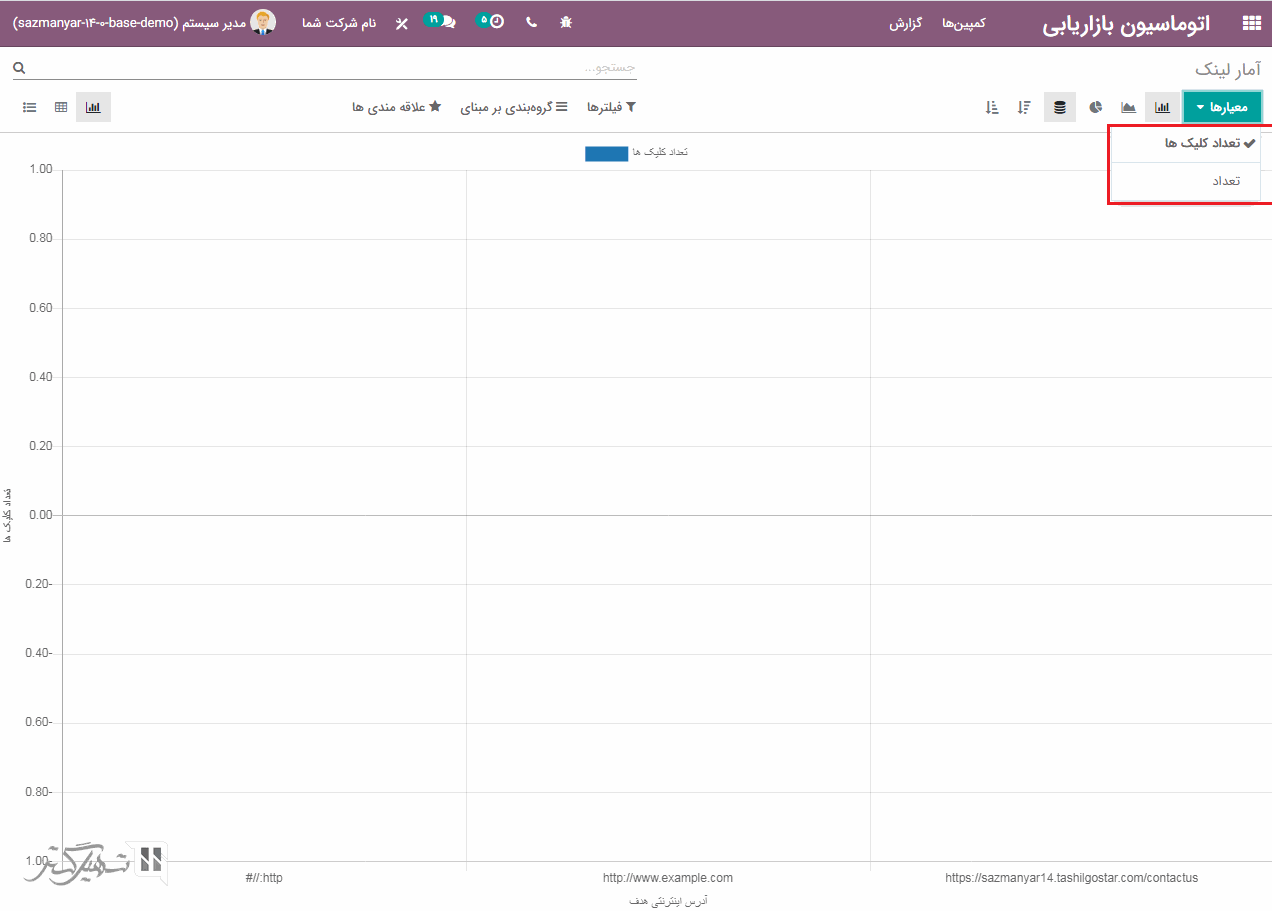Click the اتوماسیون بازاریابی app title
Screen dimensions: 1272x911
1126,24
